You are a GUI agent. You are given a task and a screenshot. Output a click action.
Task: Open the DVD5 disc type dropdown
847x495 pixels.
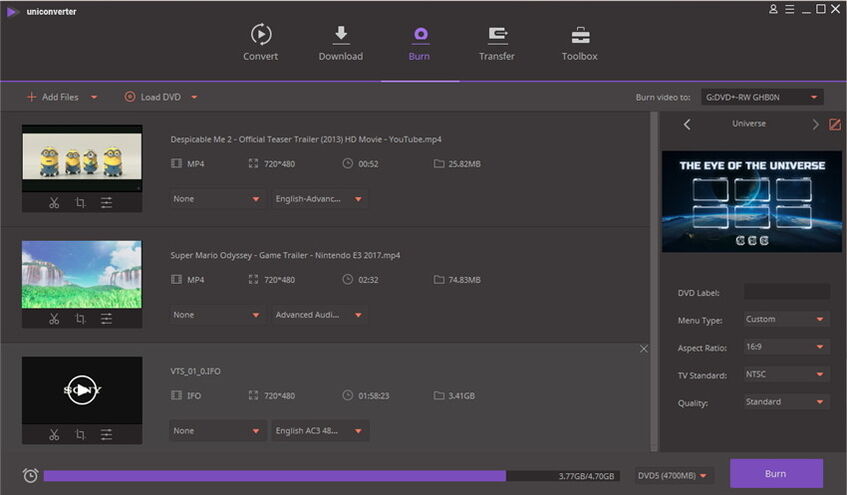click(x=673, y=476)
